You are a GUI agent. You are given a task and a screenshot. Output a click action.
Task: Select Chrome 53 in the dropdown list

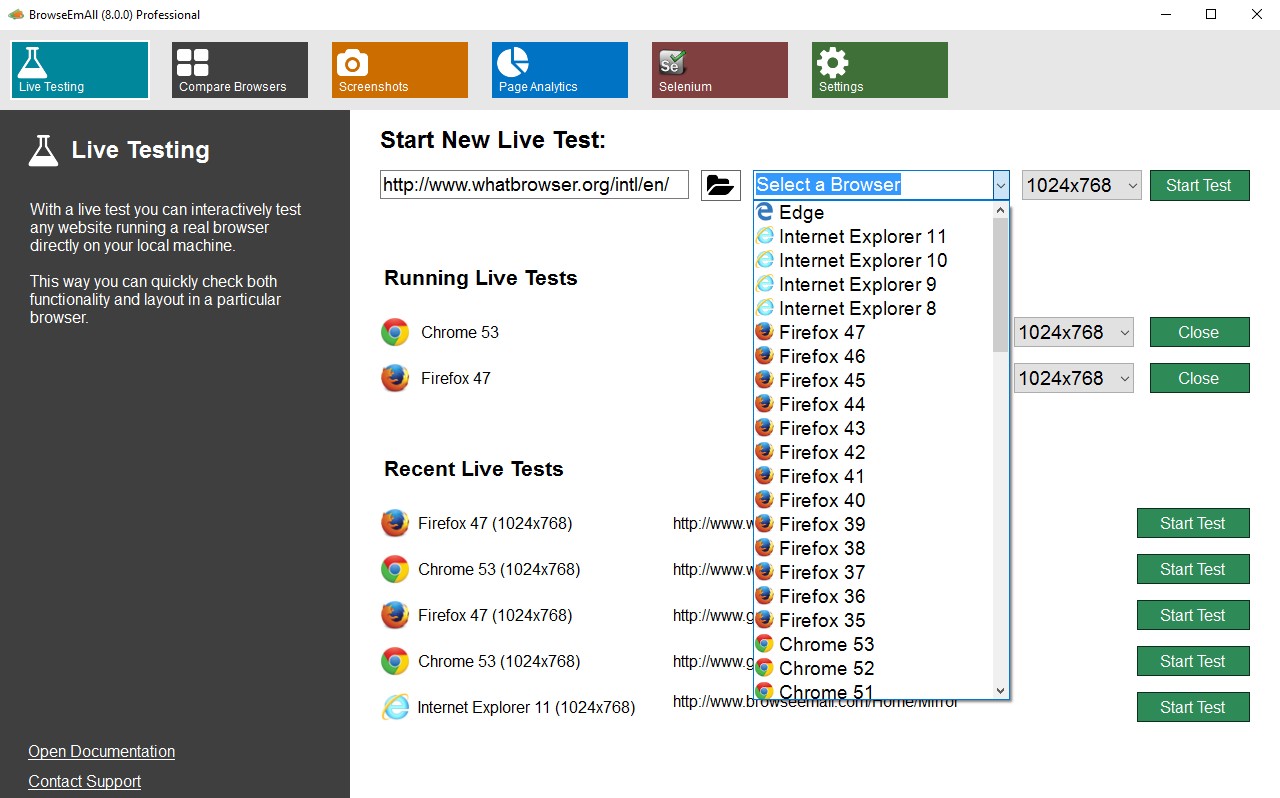(873, 644)
